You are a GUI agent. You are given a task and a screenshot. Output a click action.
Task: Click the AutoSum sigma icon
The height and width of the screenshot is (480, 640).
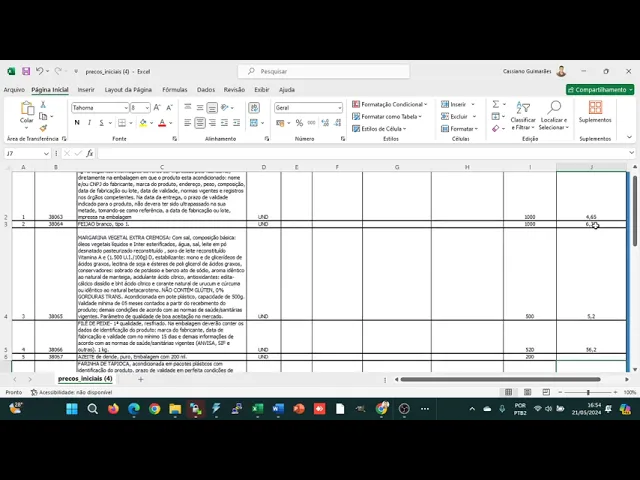point(496,104)
